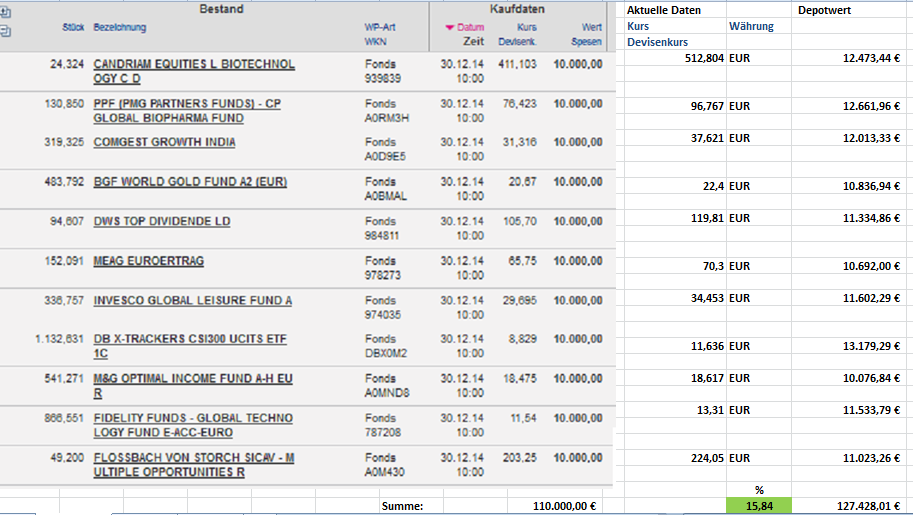The height and width of the screenshot is (515, 913).
Task: Open PPF CP GLOBAL BIOPHARMA FUND link
Action: (187, 111)
